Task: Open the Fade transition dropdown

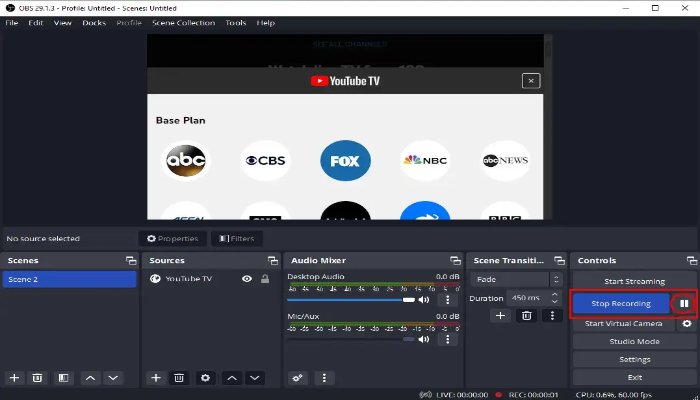Action: point(516,279)
